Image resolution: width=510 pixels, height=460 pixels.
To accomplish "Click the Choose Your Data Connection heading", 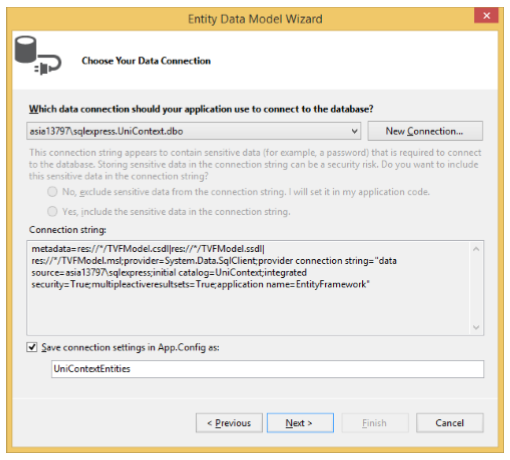I will 146,61.
